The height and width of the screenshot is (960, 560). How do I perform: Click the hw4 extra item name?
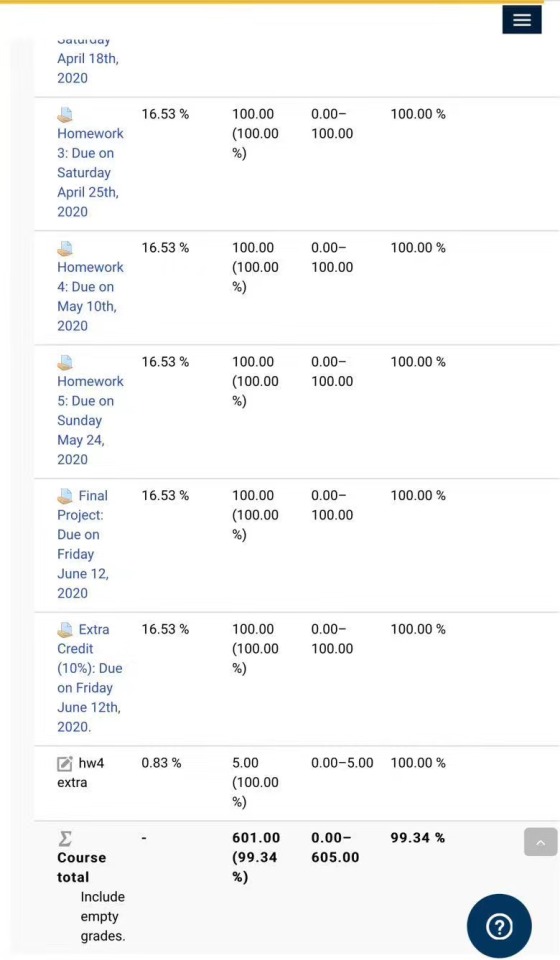coord(81,773)
